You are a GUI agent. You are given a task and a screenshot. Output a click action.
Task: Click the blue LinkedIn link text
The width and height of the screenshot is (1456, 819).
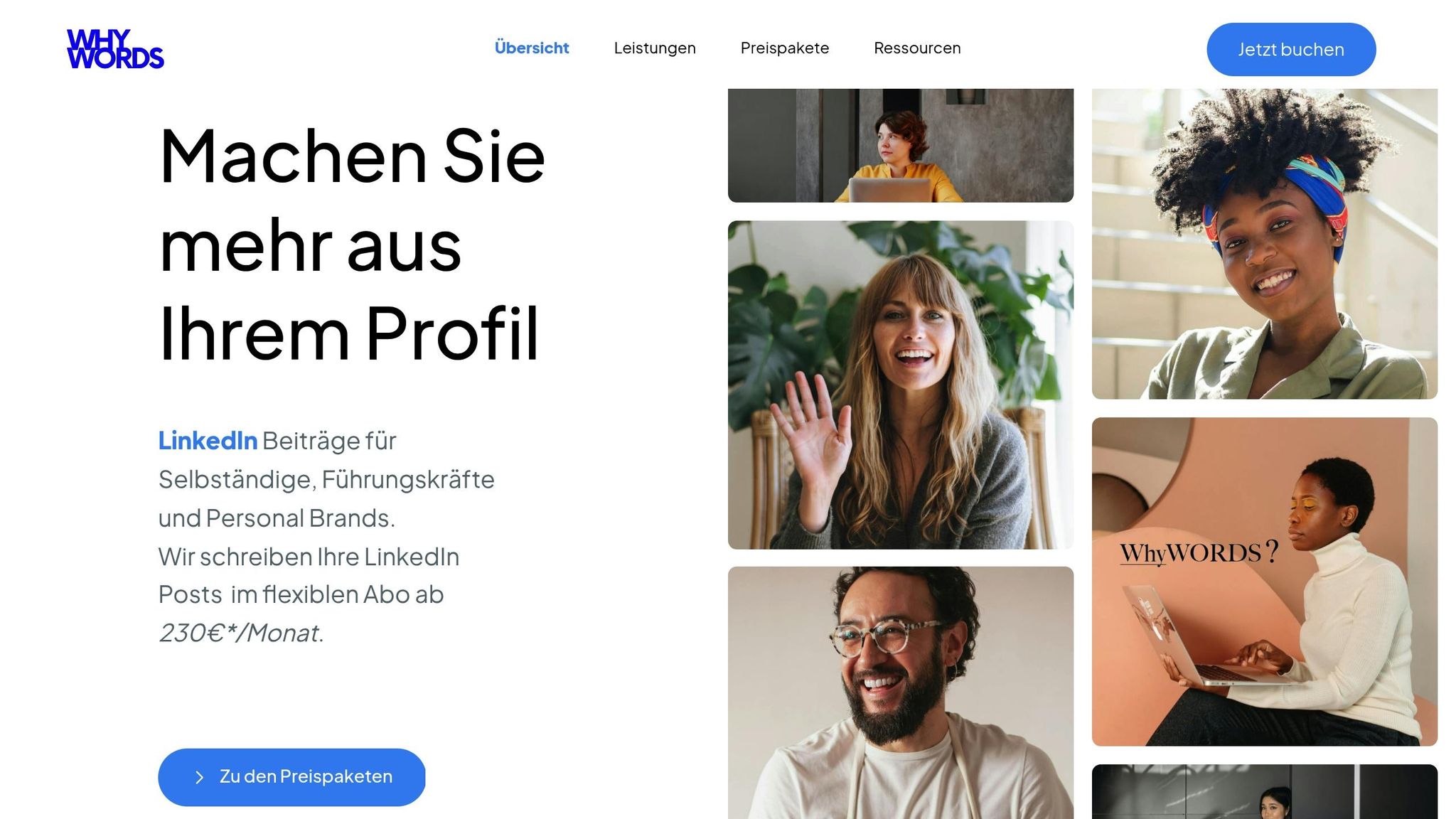(208, 441)
